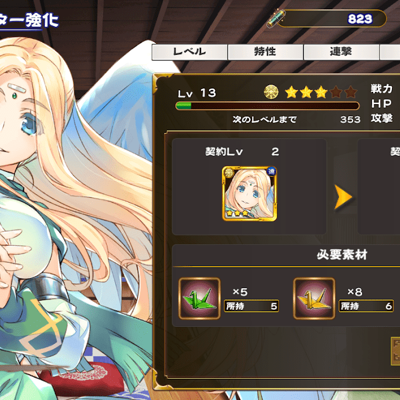Viewport: 400px width, 400px height.
Task: Tap the 必要素材 section header
Action: 342,255
